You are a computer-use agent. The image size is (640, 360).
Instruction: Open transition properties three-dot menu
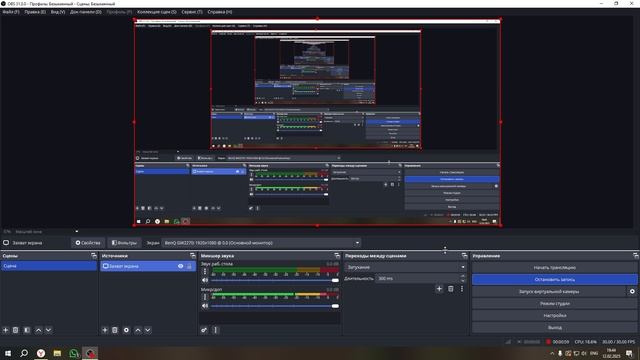pyautogui.click(x=462, y=289)
